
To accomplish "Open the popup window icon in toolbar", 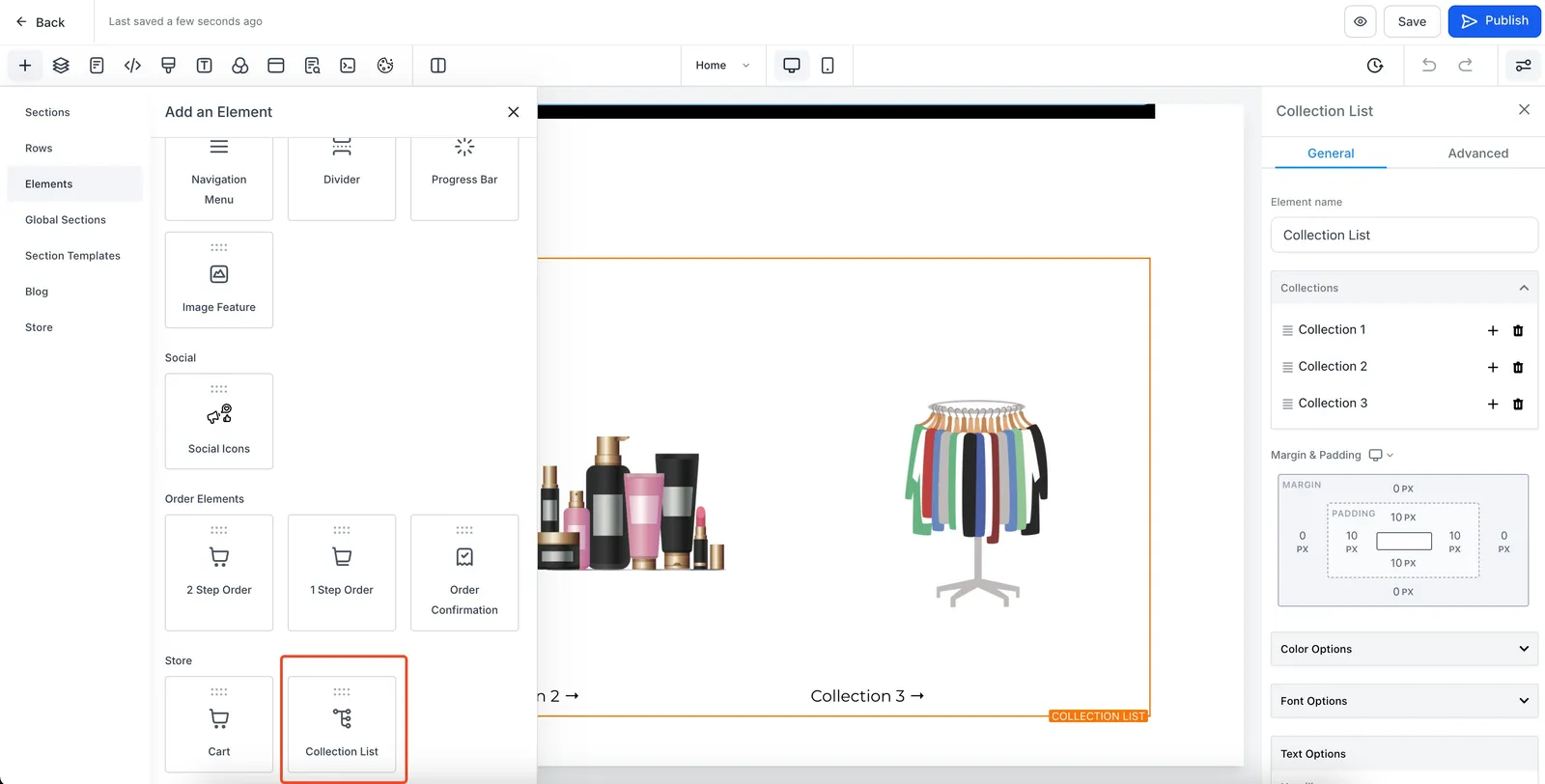I will click(276, 66).
